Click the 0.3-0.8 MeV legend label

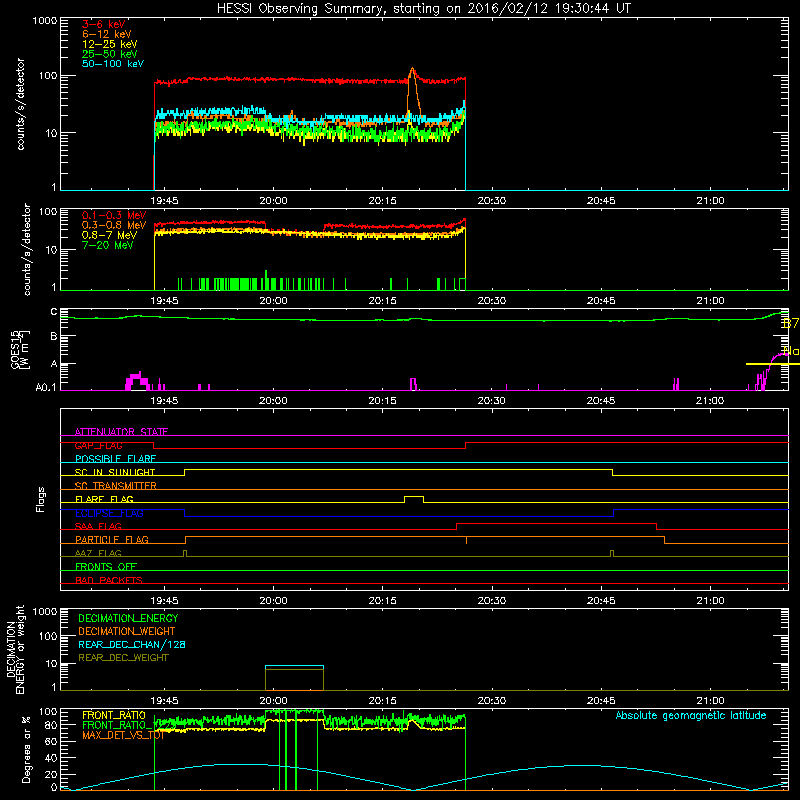(x=114, y=225)
